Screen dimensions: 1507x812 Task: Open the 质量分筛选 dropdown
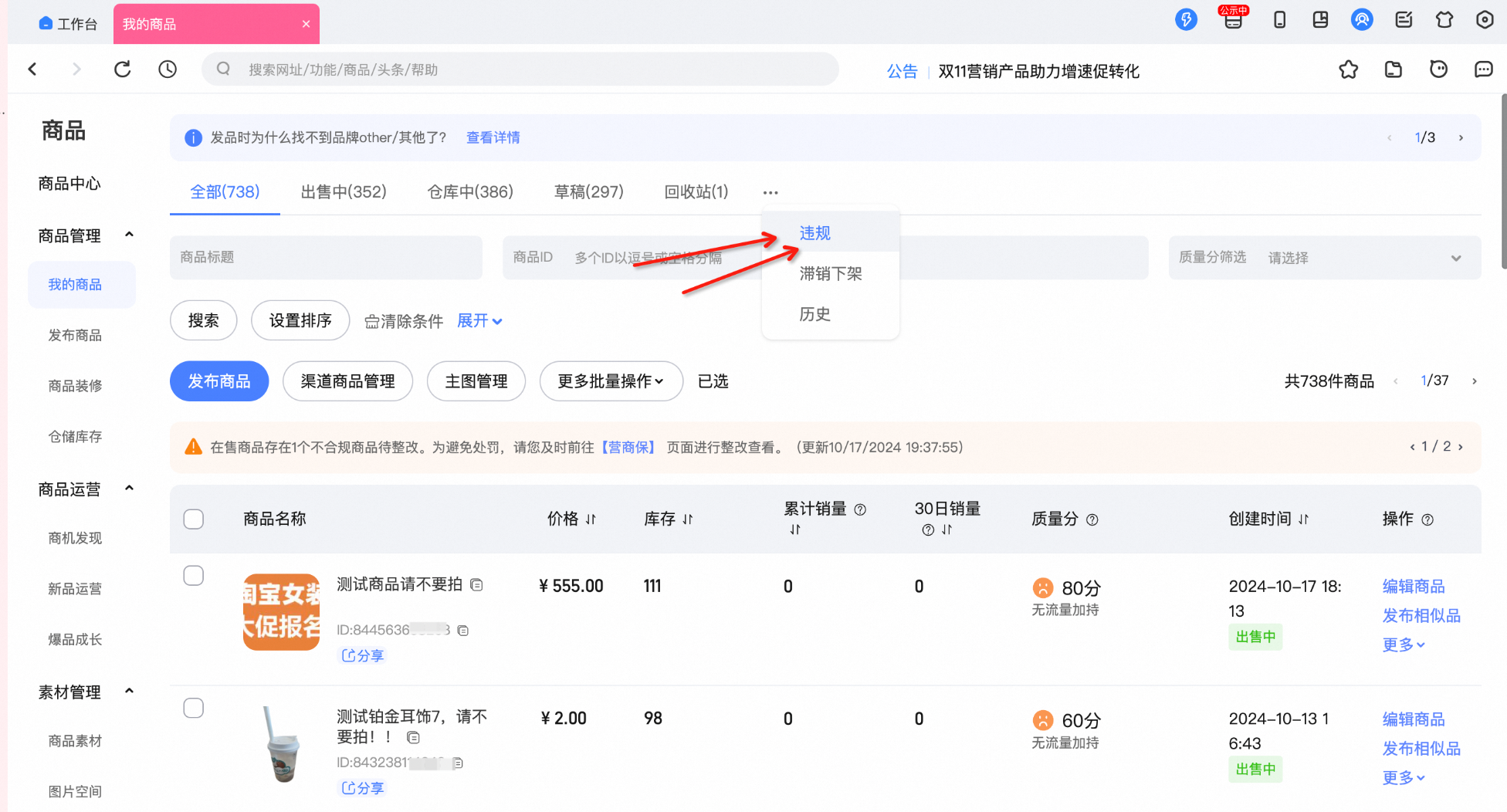(1325, 257)
